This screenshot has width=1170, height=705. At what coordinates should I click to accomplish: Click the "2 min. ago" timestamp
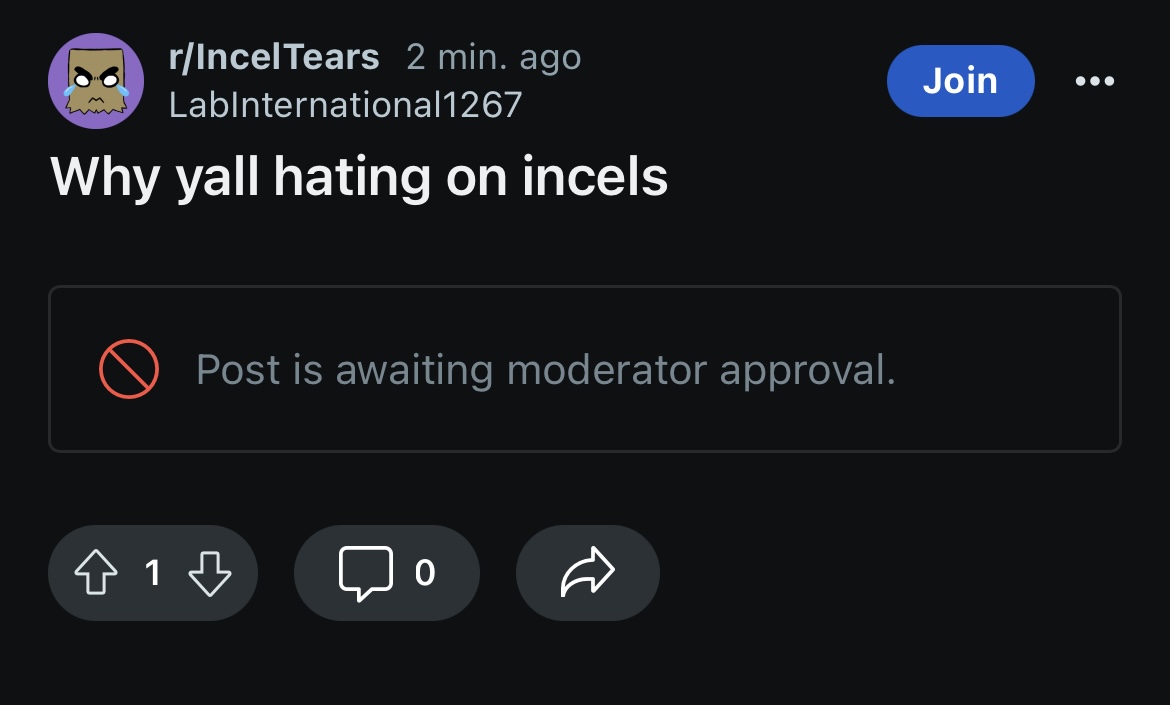pyautogui.click(x=493, y=57)
